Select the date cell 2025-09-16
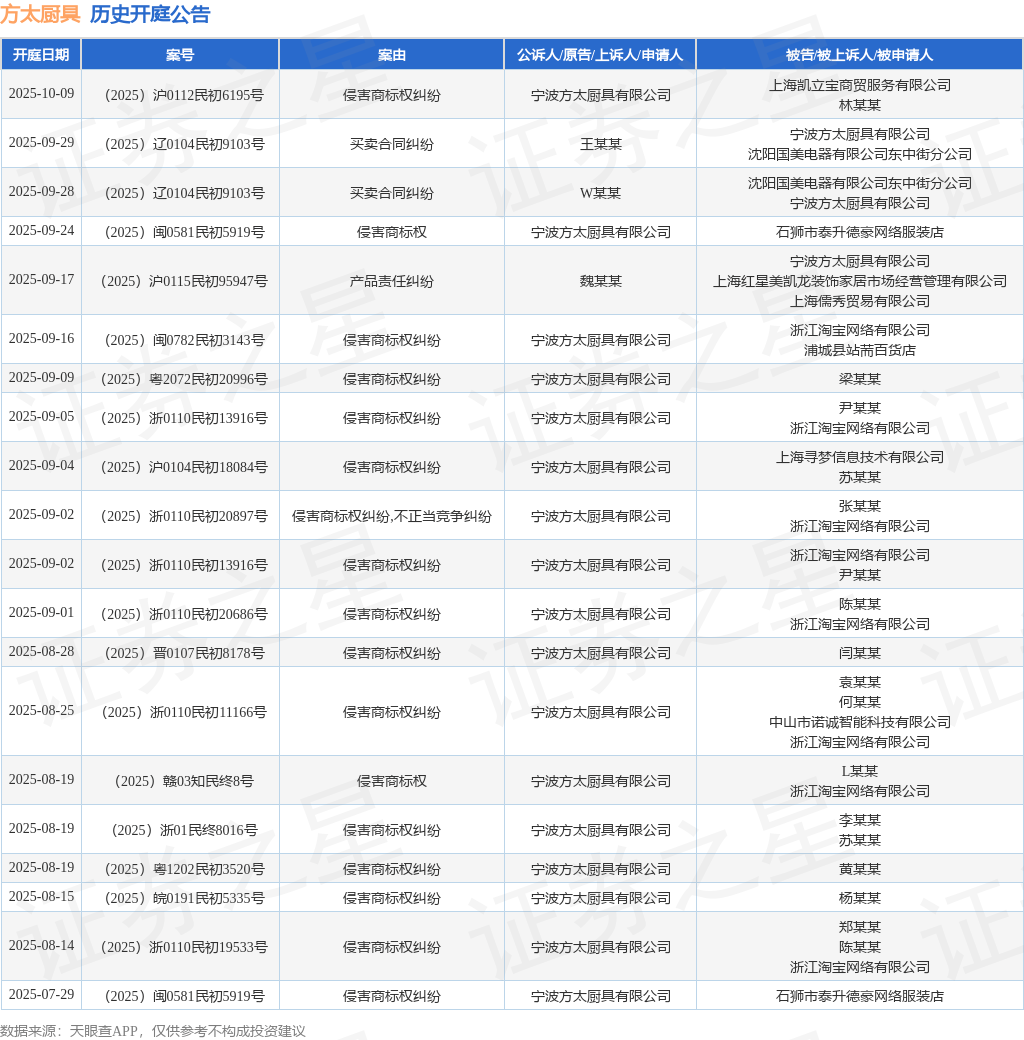 41,339
